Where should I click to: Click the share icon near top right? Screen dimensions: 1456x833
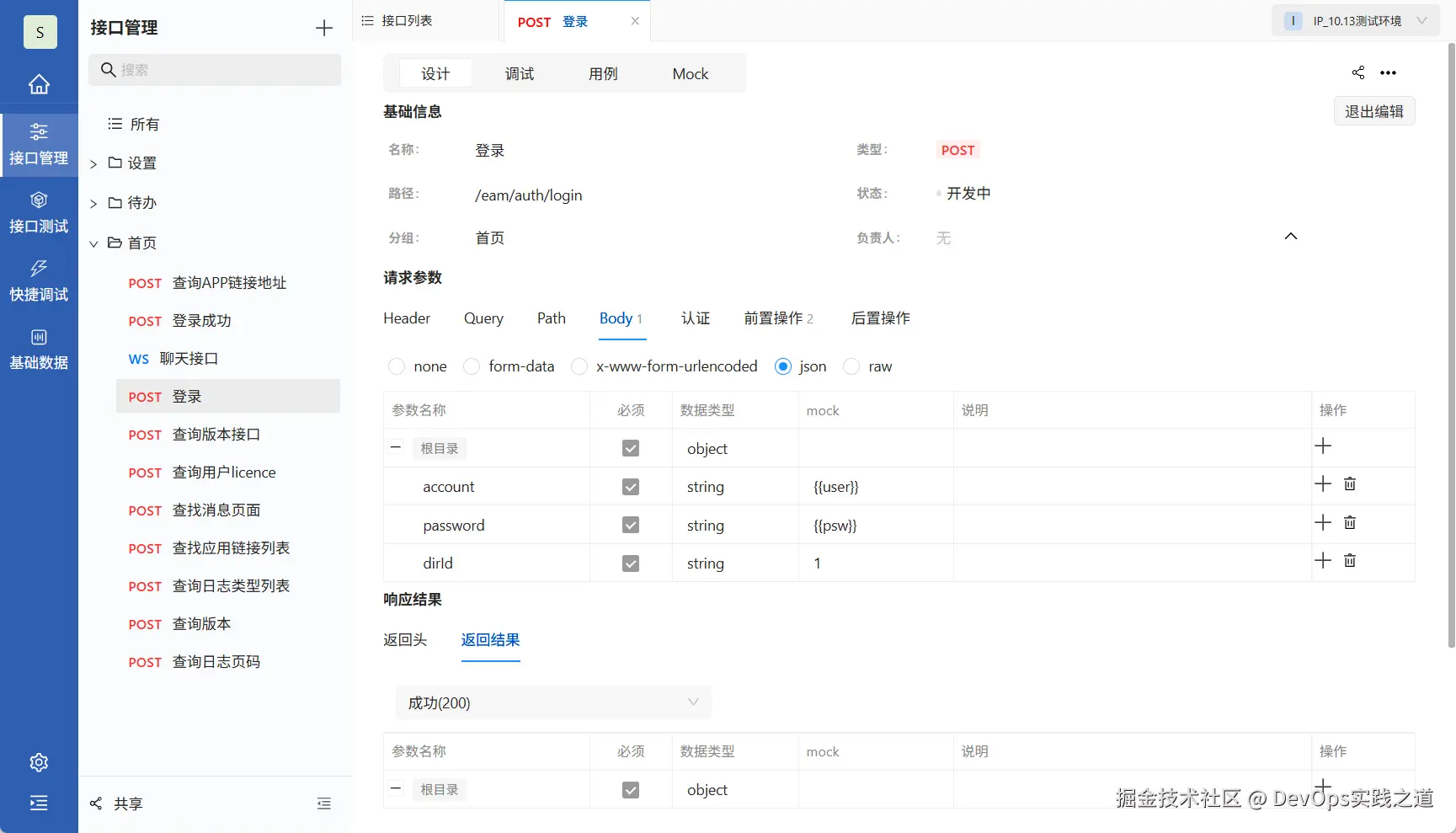(x=1358, y=72)
